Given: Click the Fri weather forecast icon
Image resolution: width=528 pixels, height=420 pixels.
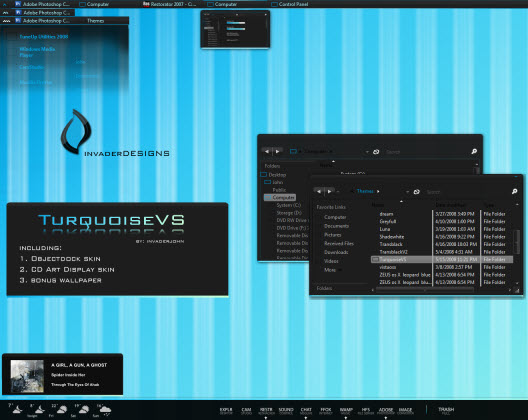Looking at the screenshot, I should [x=61, y=410].
